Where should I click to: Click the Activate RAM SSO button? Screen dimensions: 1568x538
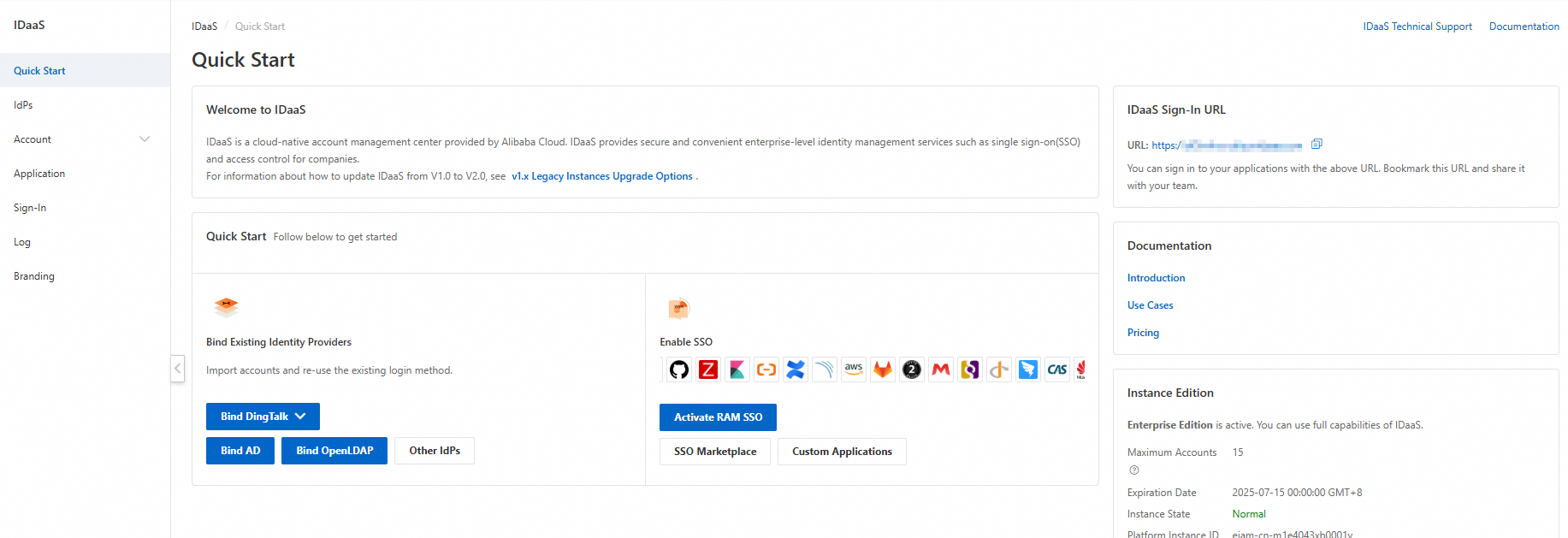(x=718, y=417)
